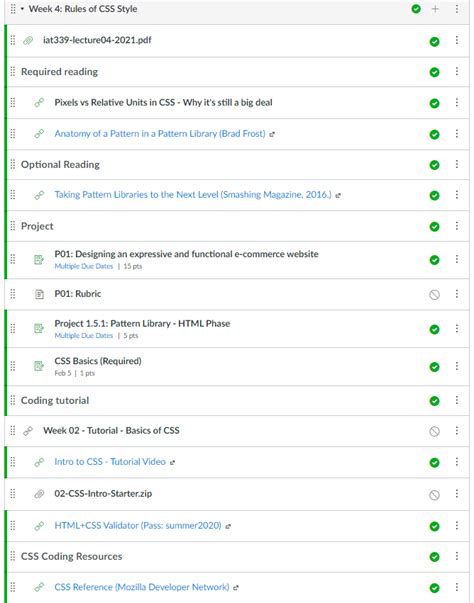474x603 pixels.
Task: Open kebab menu for Optional Reading header
Action: tap(457, 164)
